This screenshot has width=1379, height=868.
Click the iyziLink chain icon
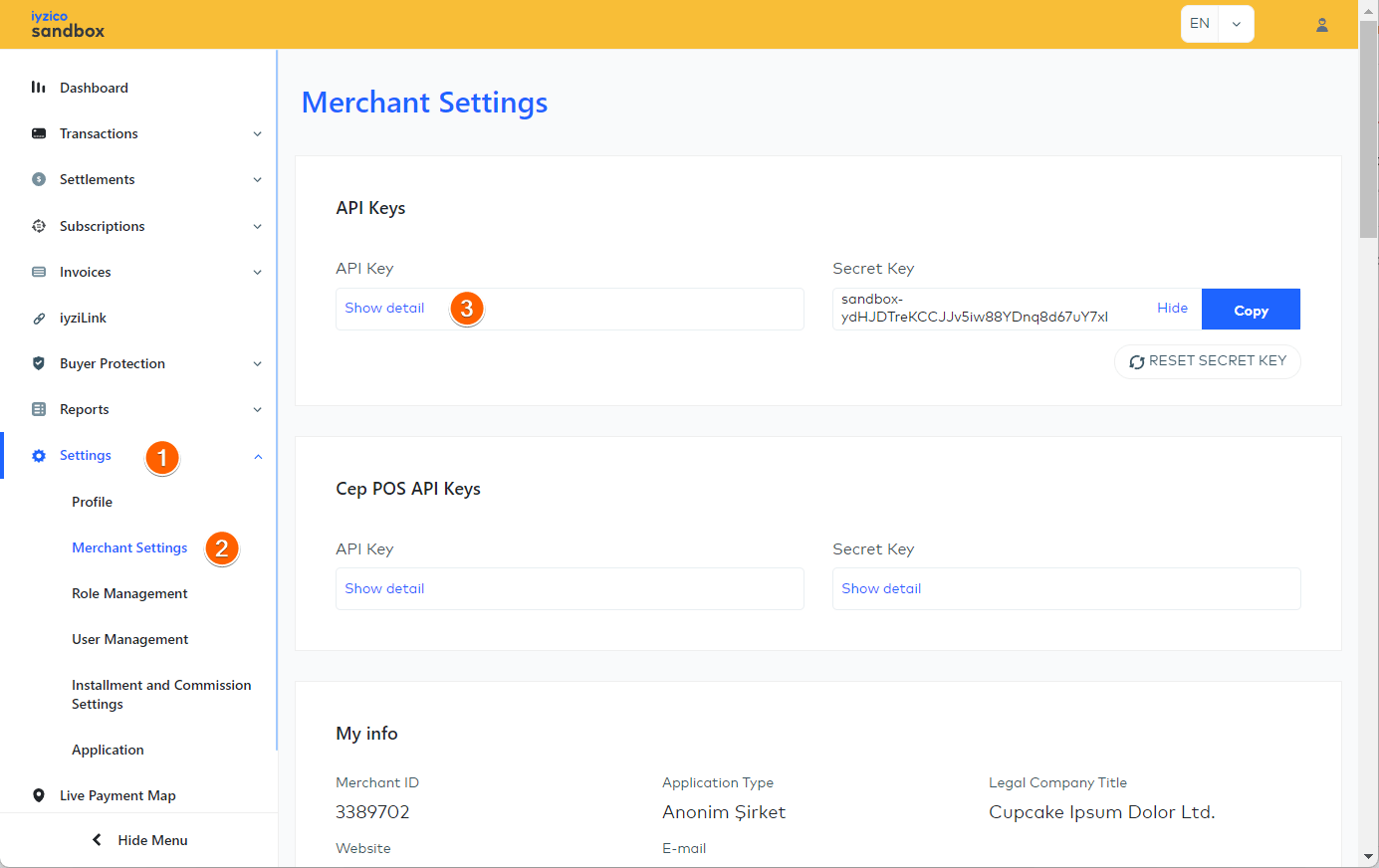pyautogui.click(x=39, y=319)
